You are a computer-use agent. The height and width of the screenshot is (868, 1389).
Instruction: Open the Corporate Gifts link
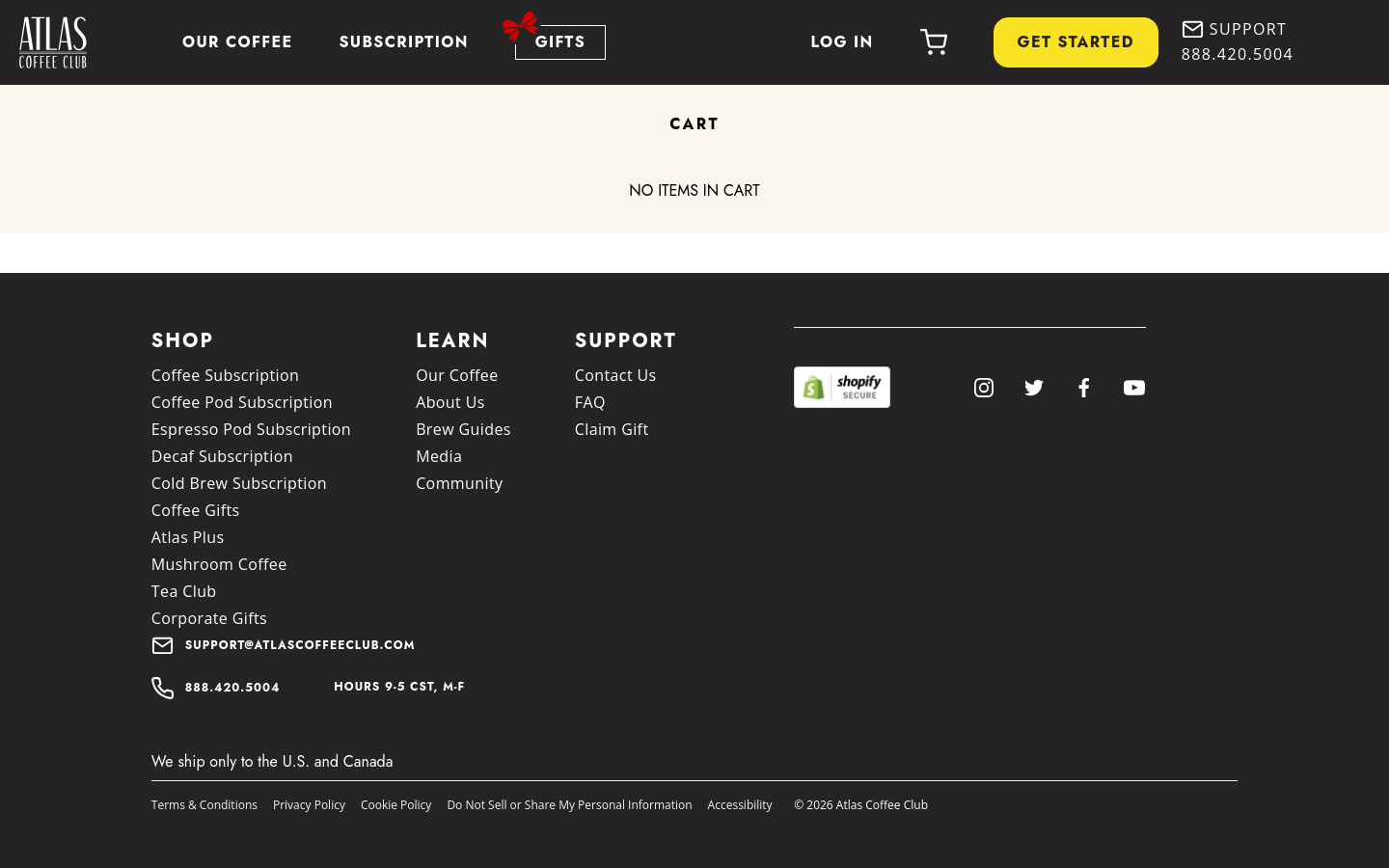coord(209,618)
